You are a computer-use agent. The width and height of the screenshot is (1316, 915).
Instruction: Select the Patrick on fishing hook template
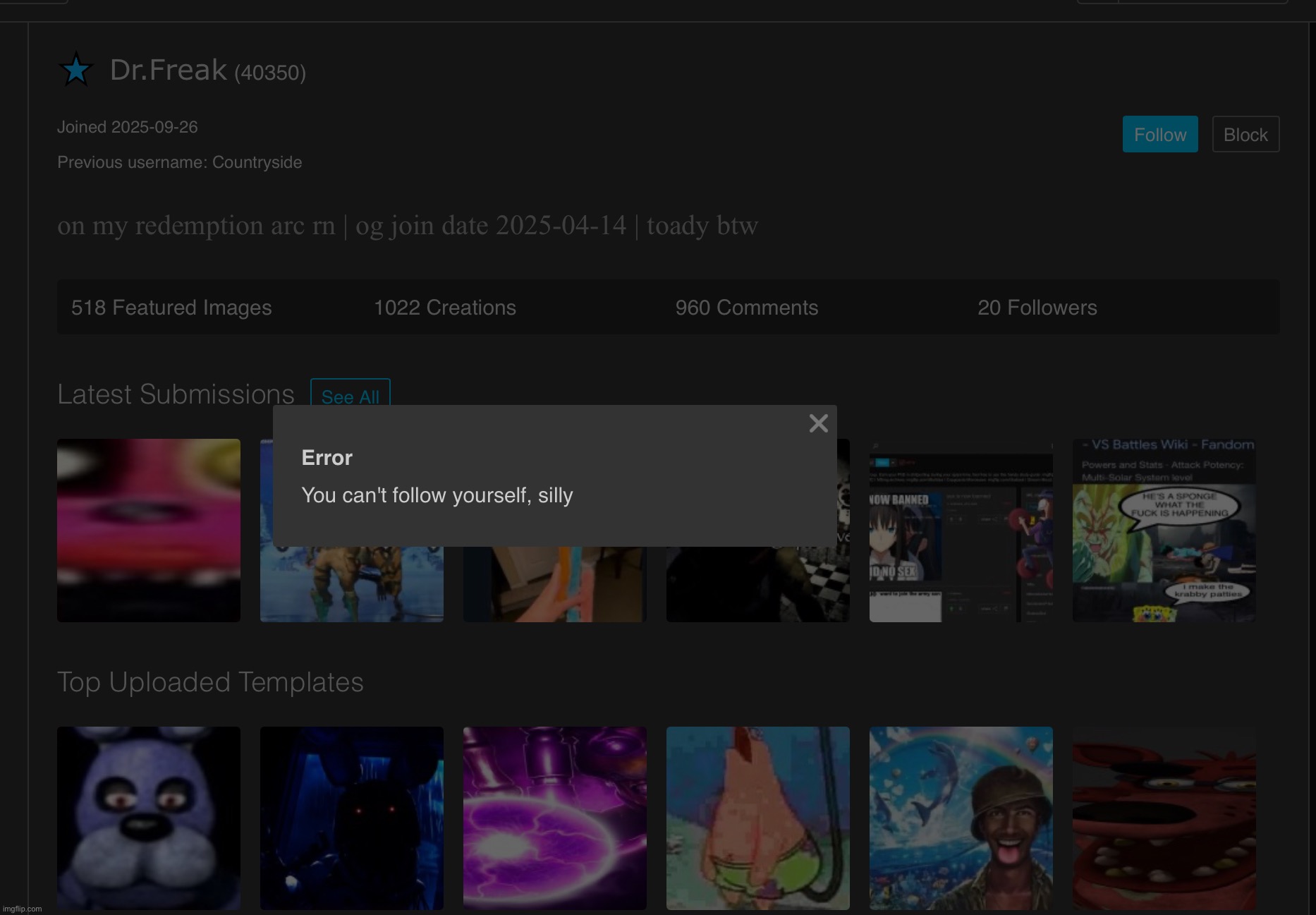(757, 818)
